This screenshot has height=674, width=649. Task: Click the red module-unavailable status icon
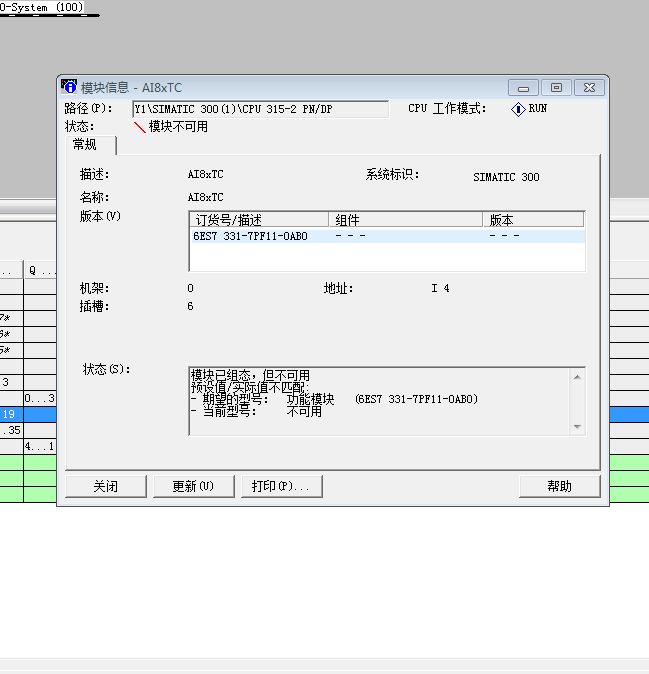[140, 127]
